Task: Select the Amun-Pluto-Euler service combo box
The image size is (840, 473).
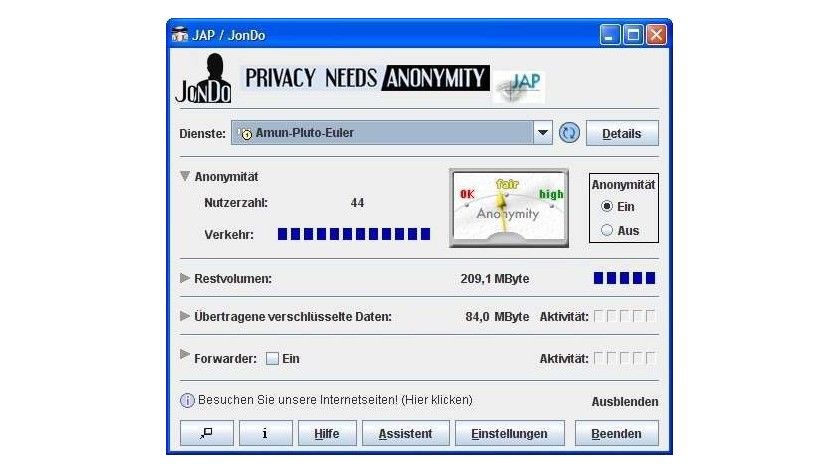Action: pyautogui.click(x=392, y=133)
